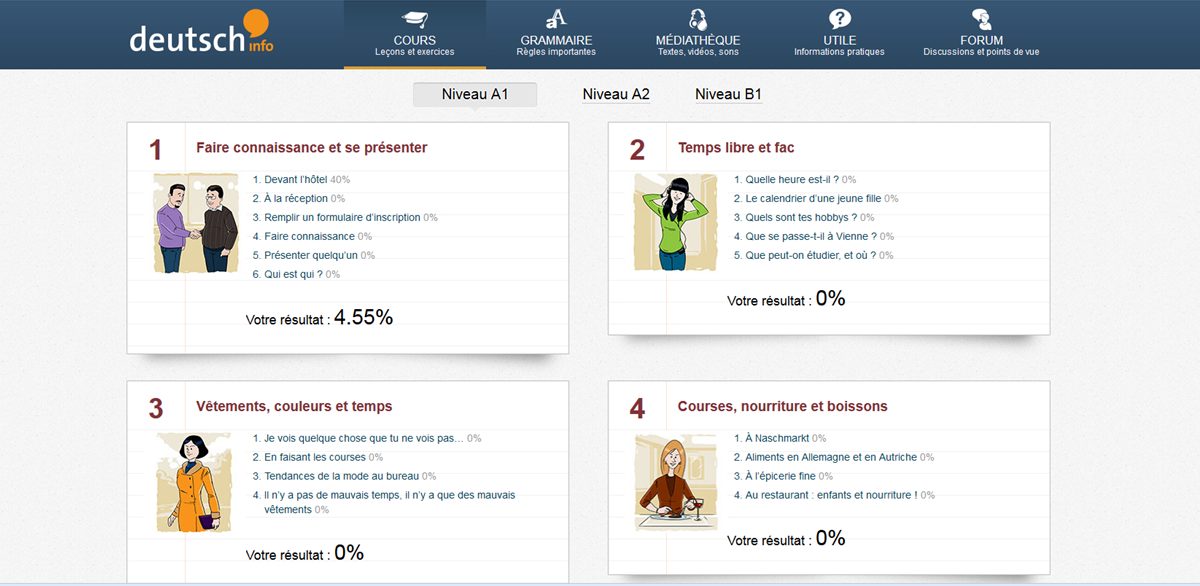Click the woman dining at restaurant illustration
Screen dimensions: 1200x586
(676, 481)
